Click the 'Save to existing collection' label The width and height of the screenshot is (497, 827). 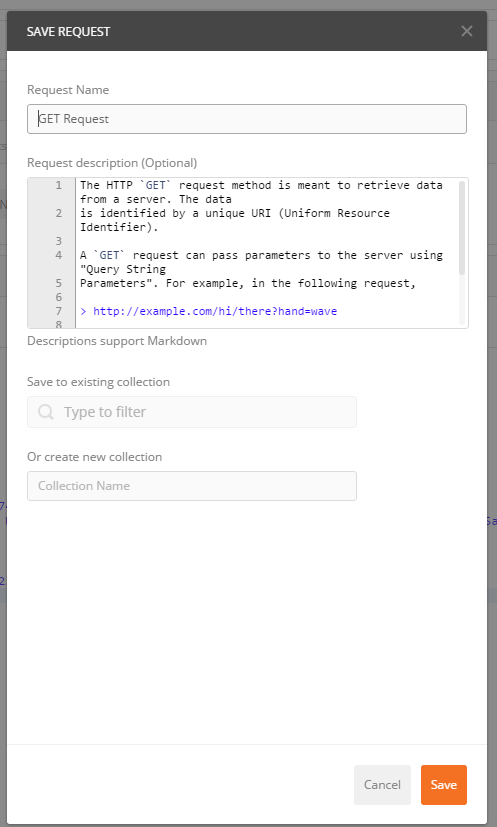click(x=99, y=382)
